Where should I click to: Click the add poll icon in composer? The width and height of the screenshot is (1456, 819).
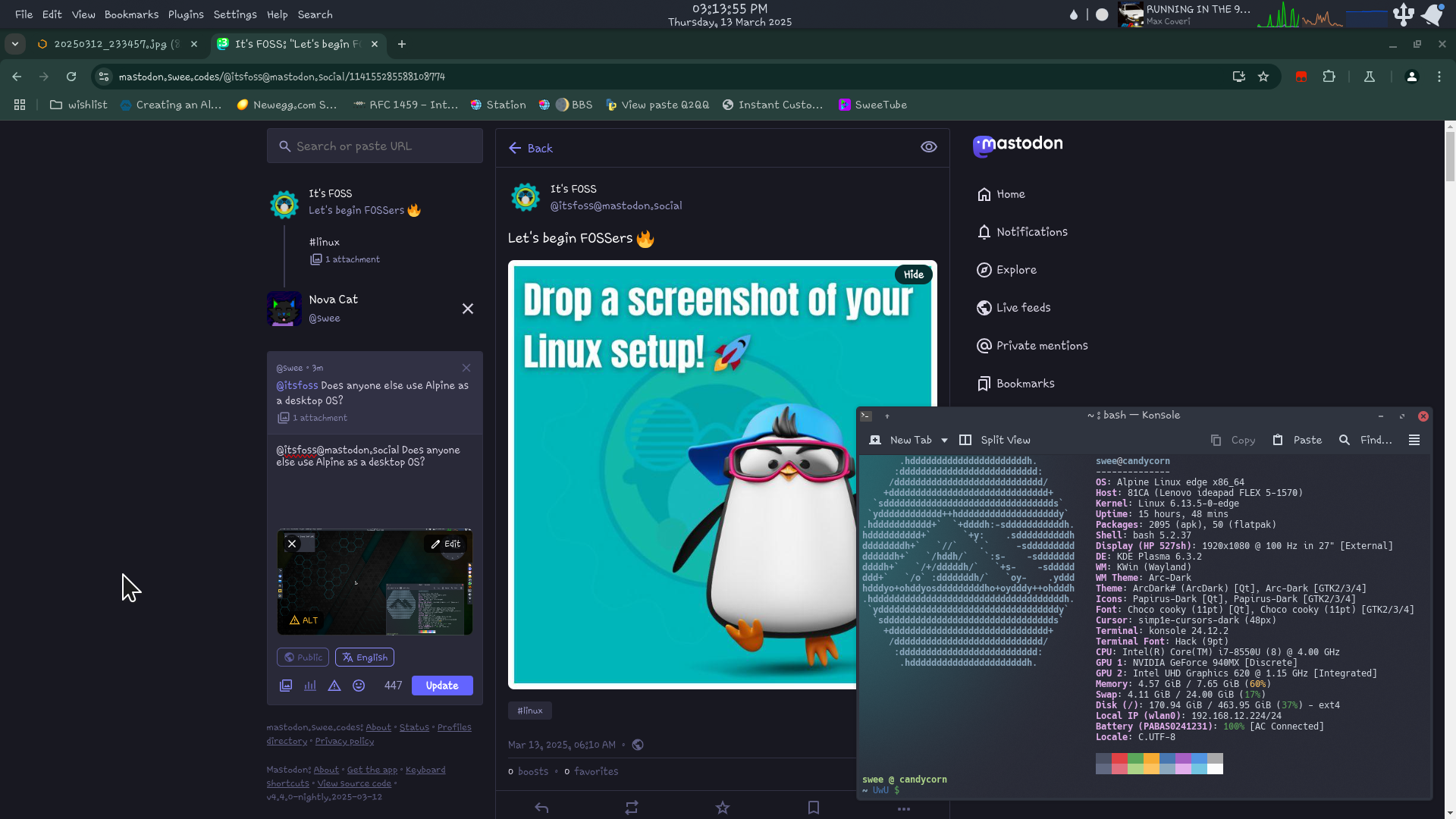pos(310,686)
